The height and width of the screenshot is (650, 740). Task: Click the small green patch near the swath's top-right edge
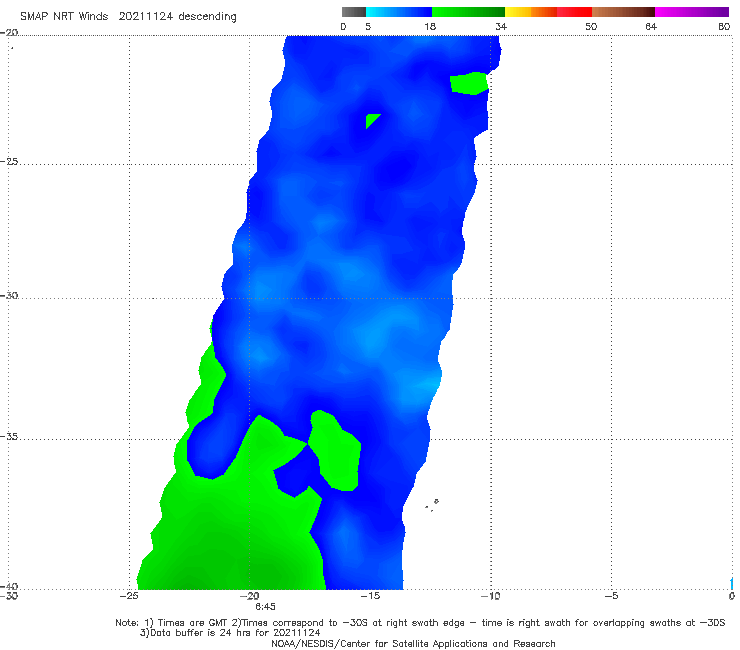click(469, 84)
